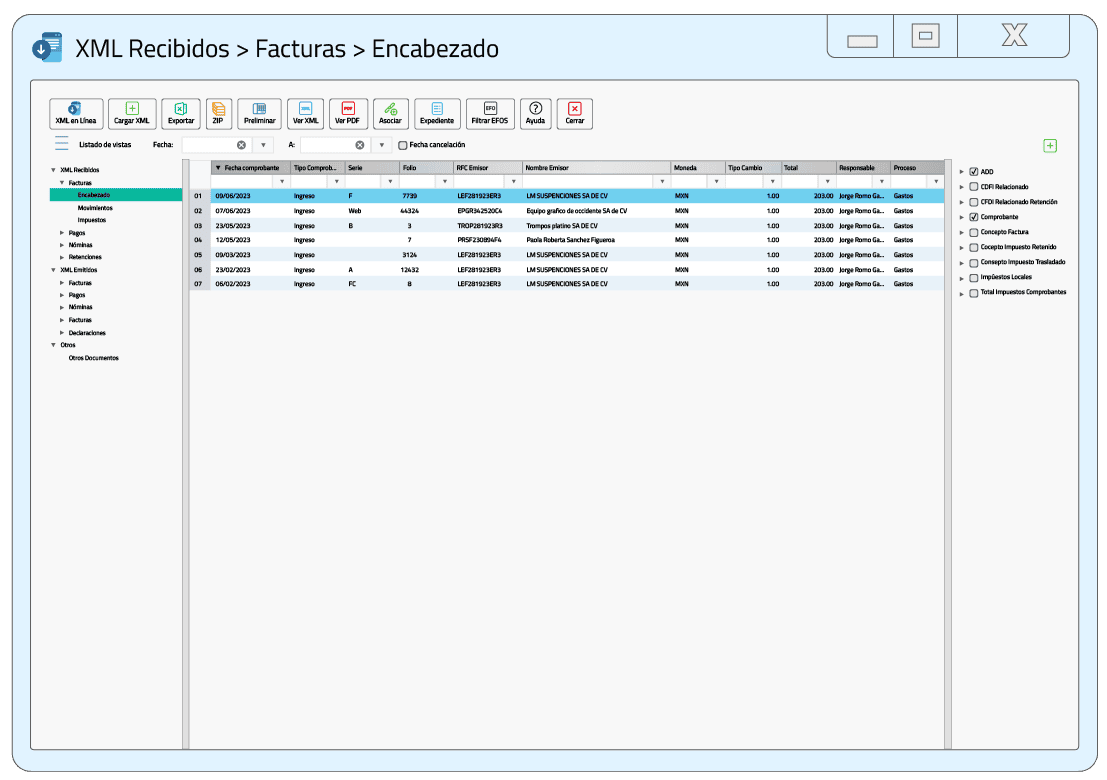This screenshot has height=780, width=1107.
Task: Open the Asociar tool
Action: 390,113
